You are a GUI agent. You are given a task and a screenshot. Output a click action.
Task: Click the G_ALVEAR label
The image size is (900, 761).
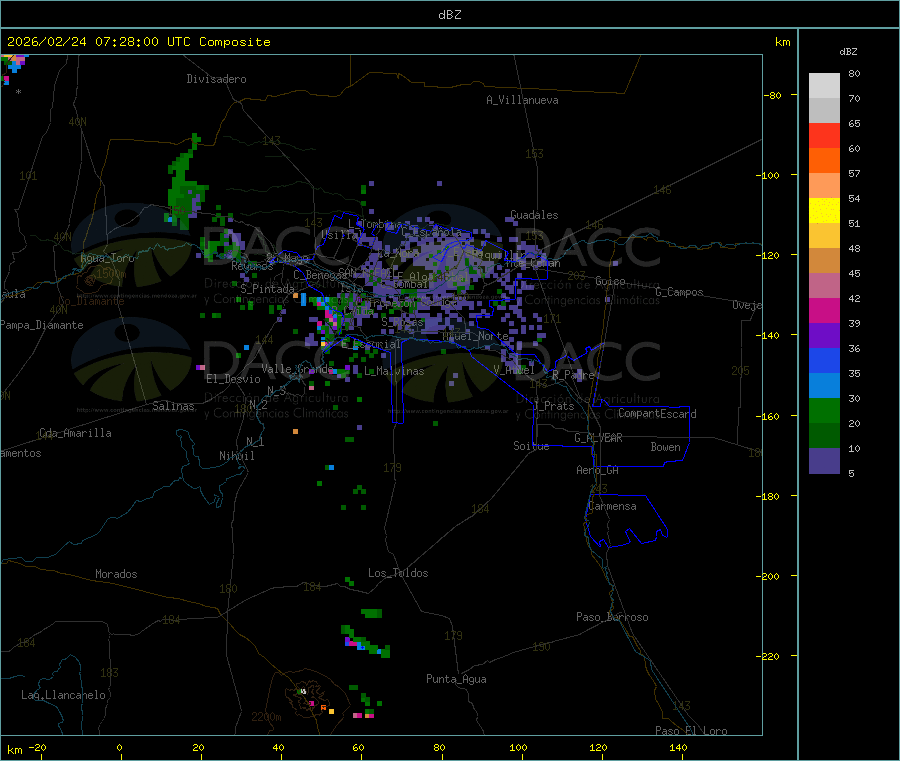point(598,438)
